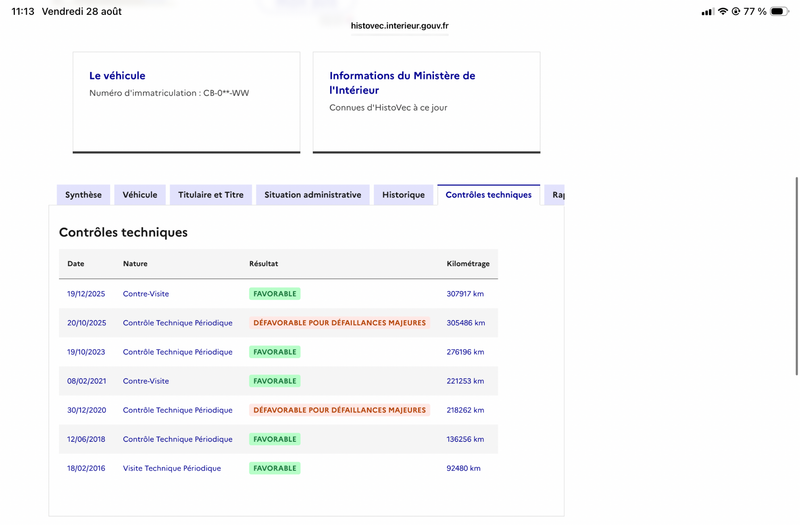This screenshot has width=800, height=525.
Task: Click the Résultat column header
Action: point(264,264)
